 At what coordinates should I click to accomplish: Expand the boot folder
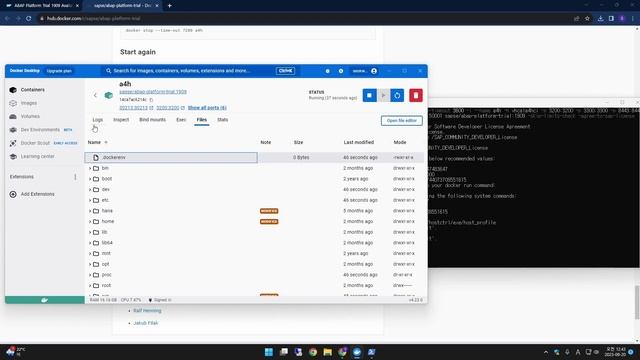coord(90,179)
